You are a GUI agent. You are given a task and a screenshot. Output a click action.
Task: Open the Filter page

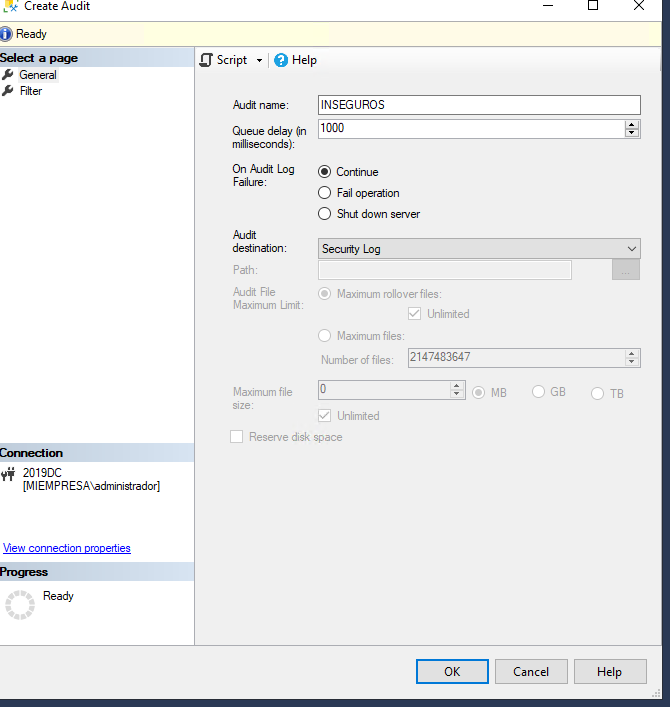click(x=31, y=91)
